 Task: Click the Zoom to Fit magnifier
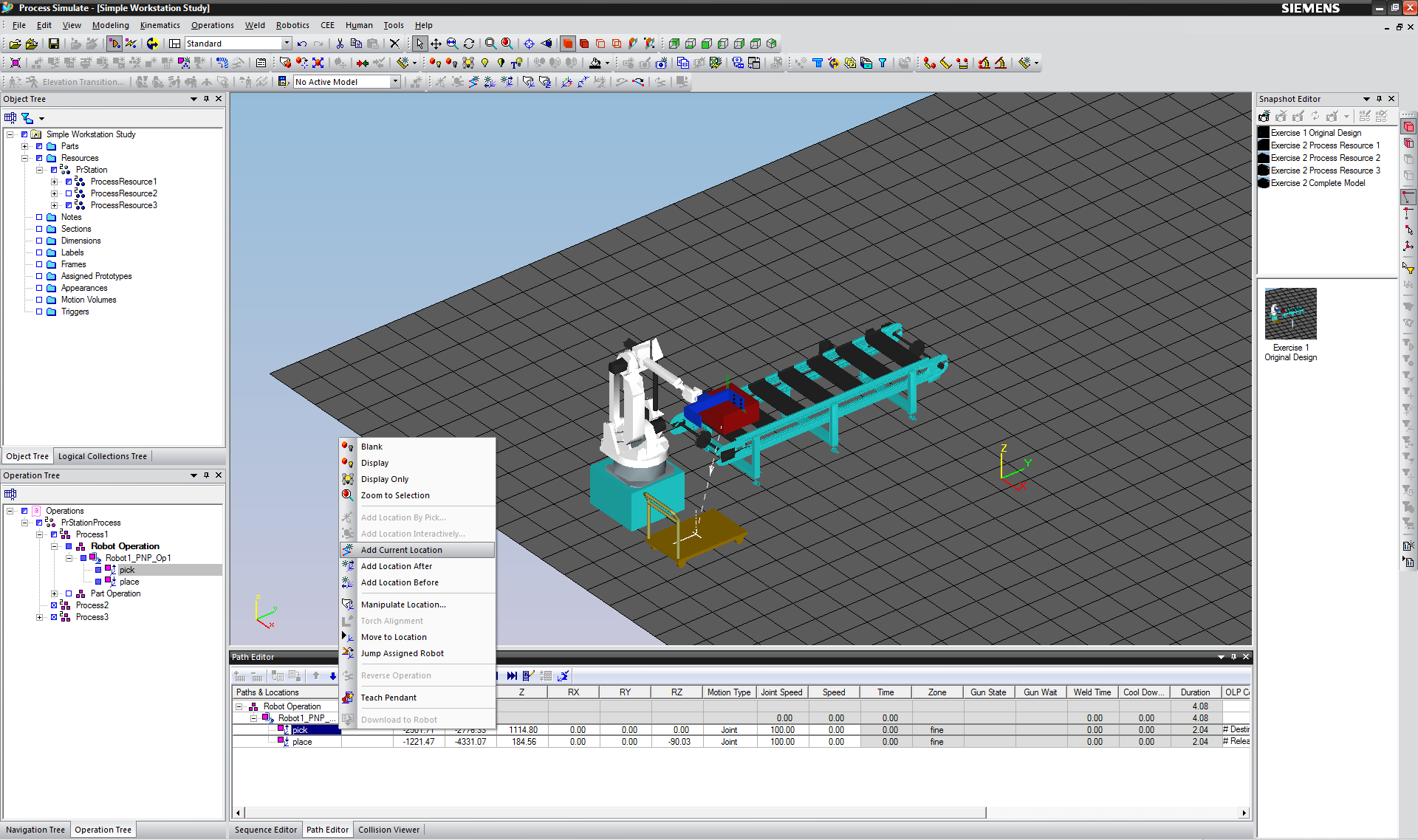click(490, 44)
